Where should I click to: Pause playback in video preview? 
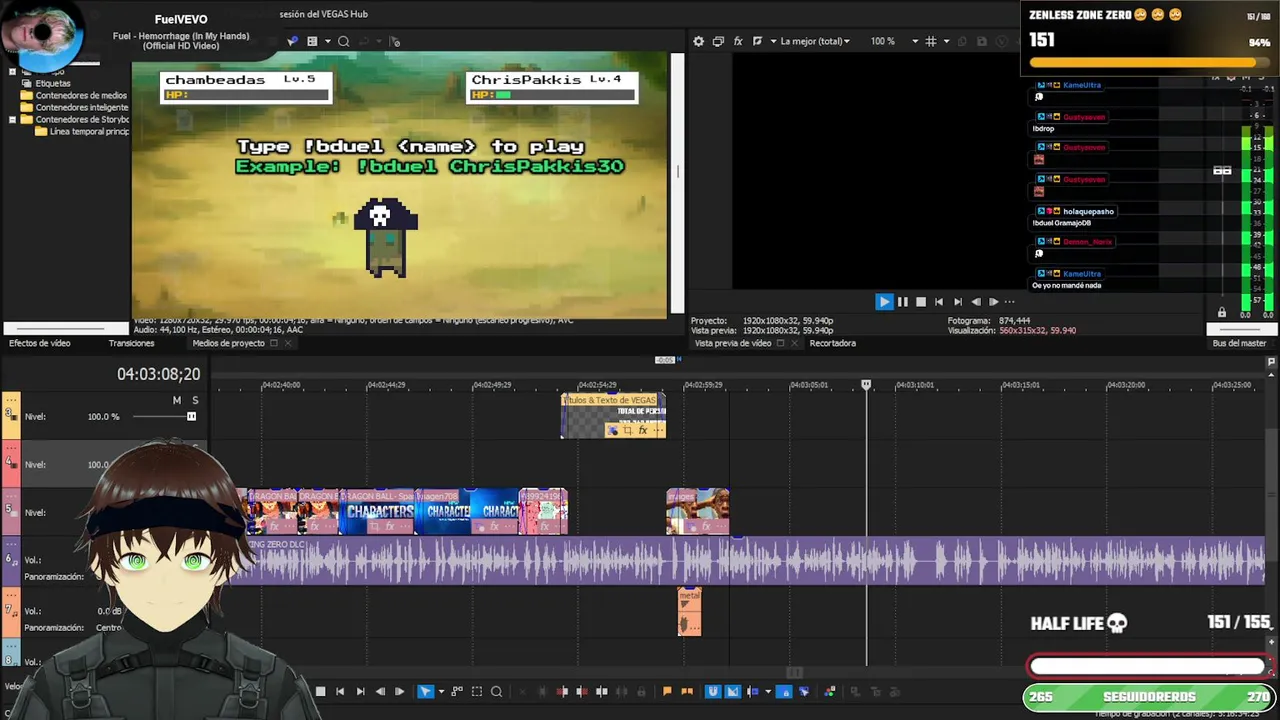pos(903,301)
